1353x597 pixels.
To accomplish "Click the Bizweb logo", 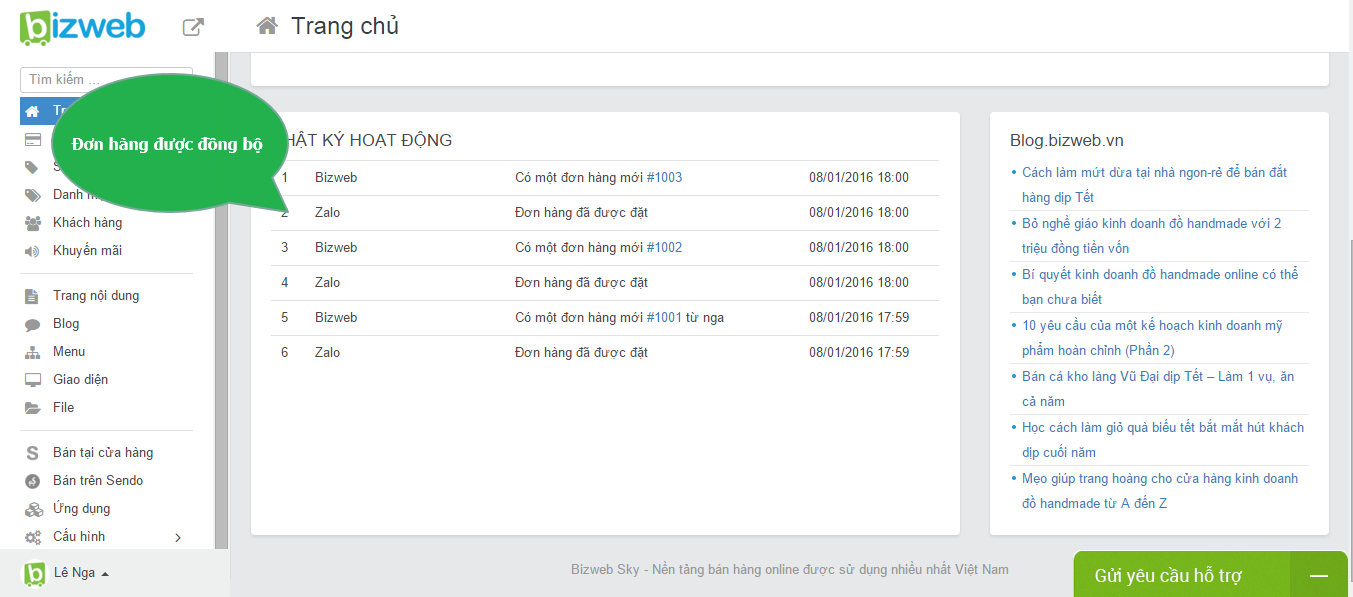I will (x=82, y=27).
